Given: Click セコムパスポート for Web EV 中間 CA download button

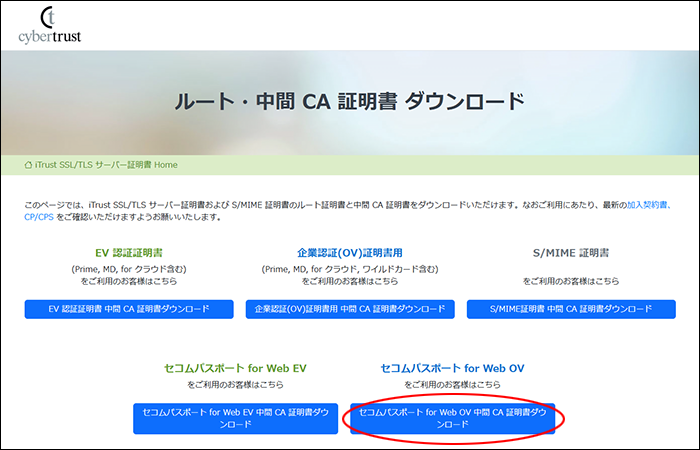Looking at the screenshot, I should (235, 418).
